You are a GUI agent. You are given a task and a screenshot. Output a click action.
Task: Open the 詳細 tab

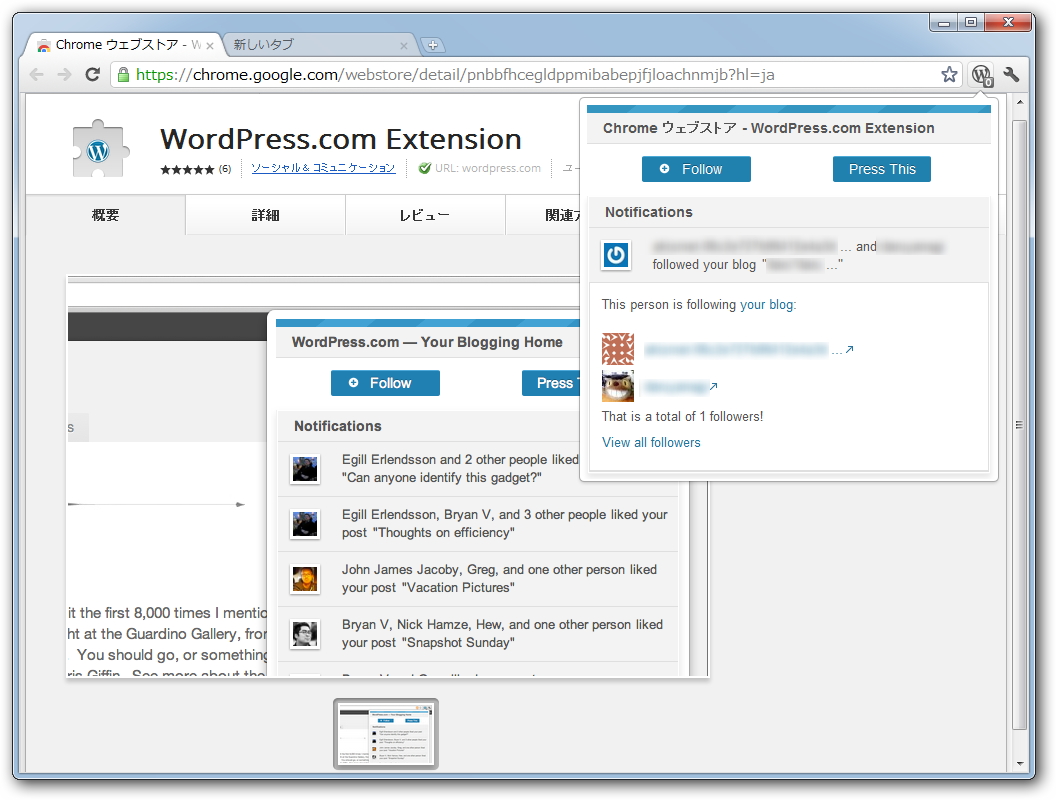[x=265, y=214]
